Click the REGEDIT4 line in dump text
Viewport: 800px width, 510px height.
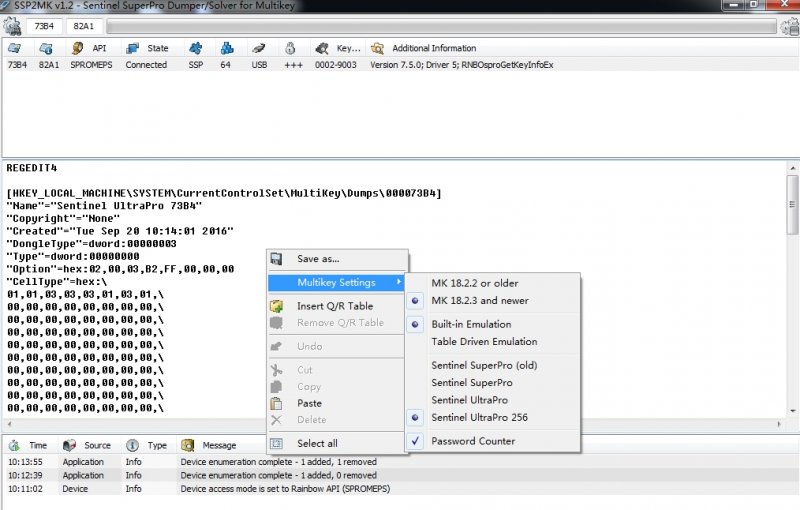(x=32, y=168)
